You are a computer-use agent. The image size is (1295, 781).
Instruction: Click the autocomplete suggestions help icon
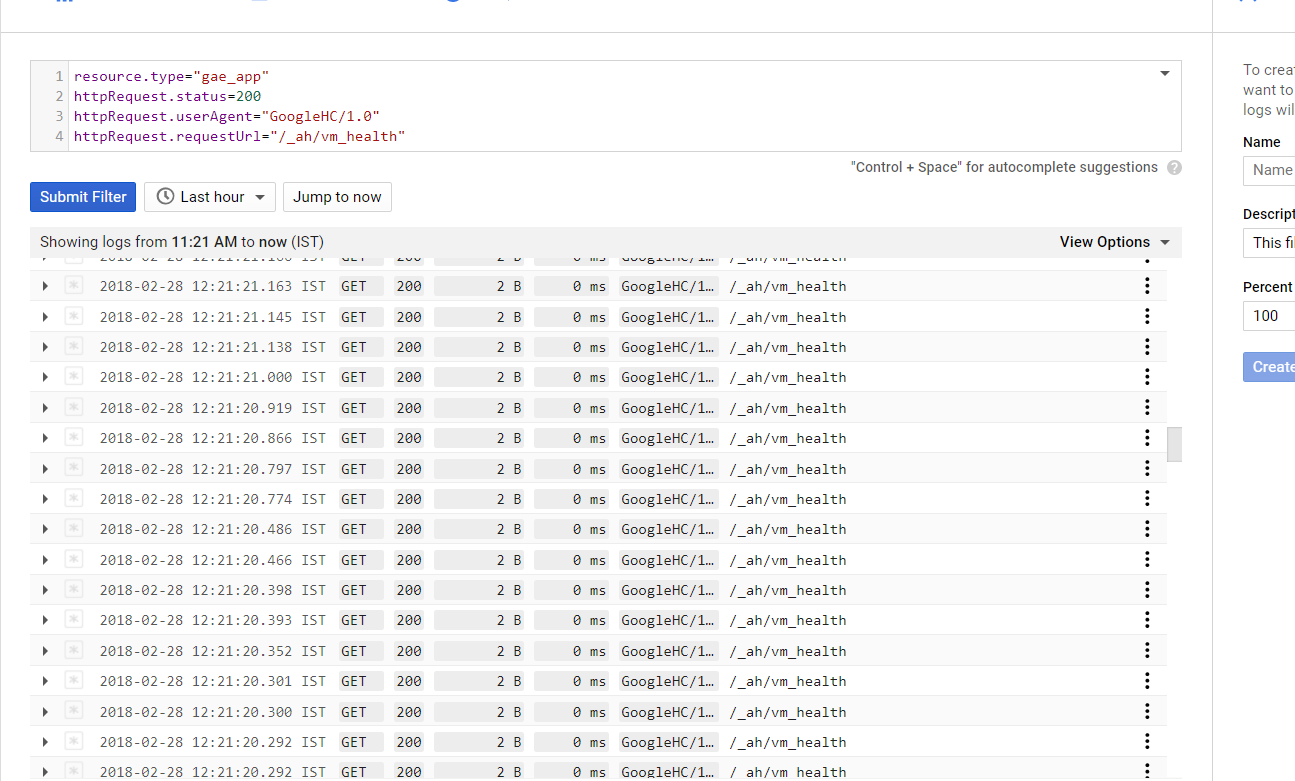tap(1174, 167)
